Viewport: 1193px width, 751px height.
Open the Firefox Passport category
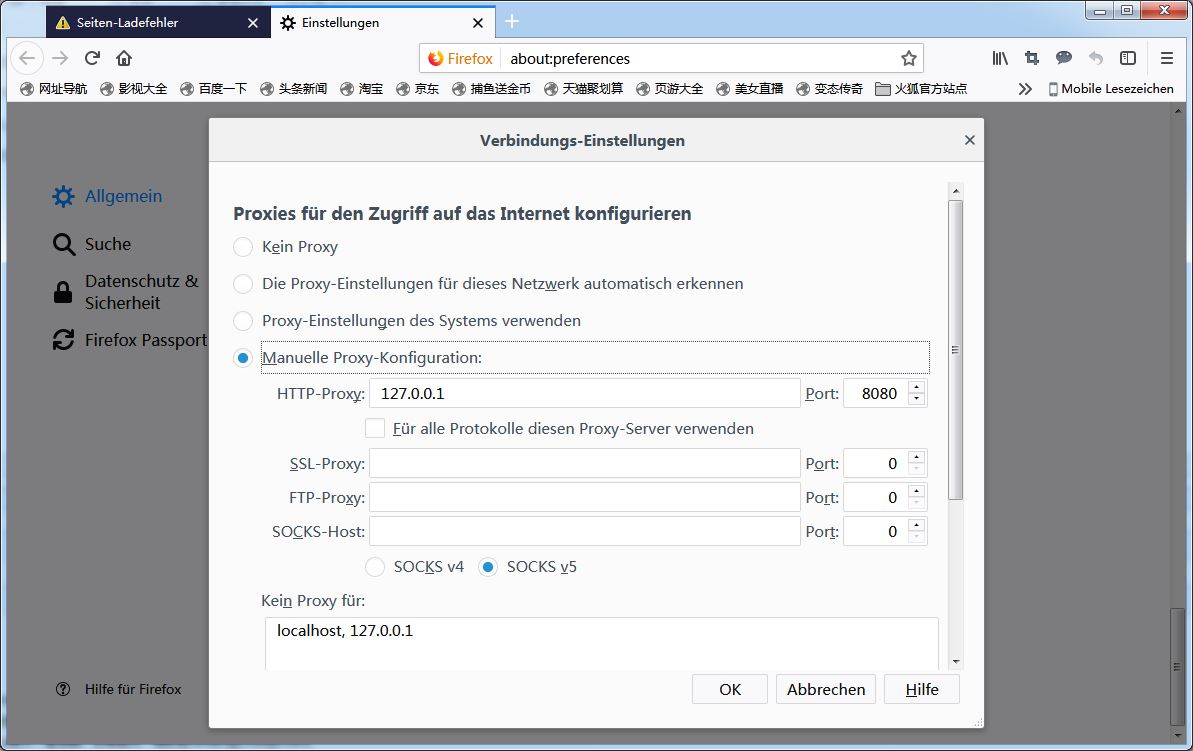coord(129,340)
